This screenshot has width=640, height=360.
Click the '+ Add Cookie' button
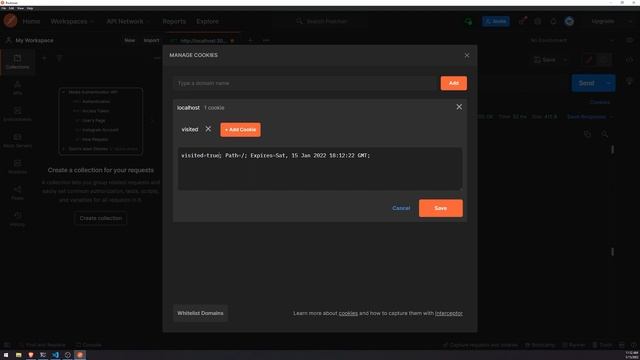240,130
